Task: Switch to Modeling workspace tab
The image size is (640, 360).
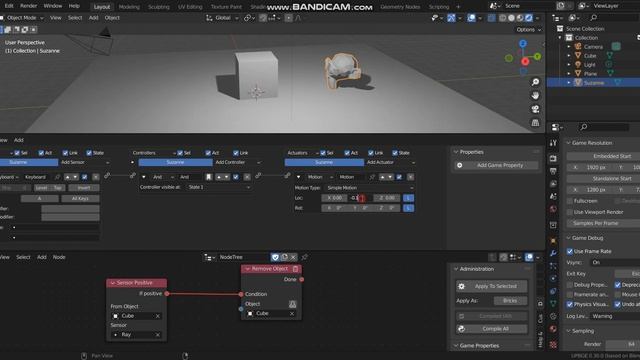Action: tap(129, 7)
